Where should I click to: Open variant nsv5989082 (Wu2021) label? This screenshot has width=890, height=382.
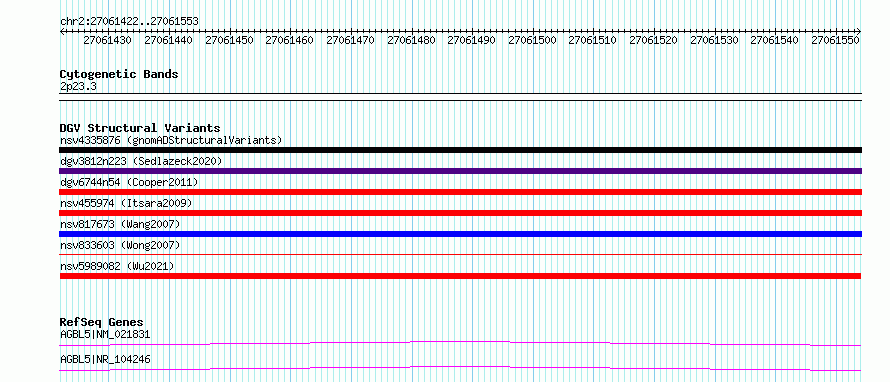pos(117,266)
